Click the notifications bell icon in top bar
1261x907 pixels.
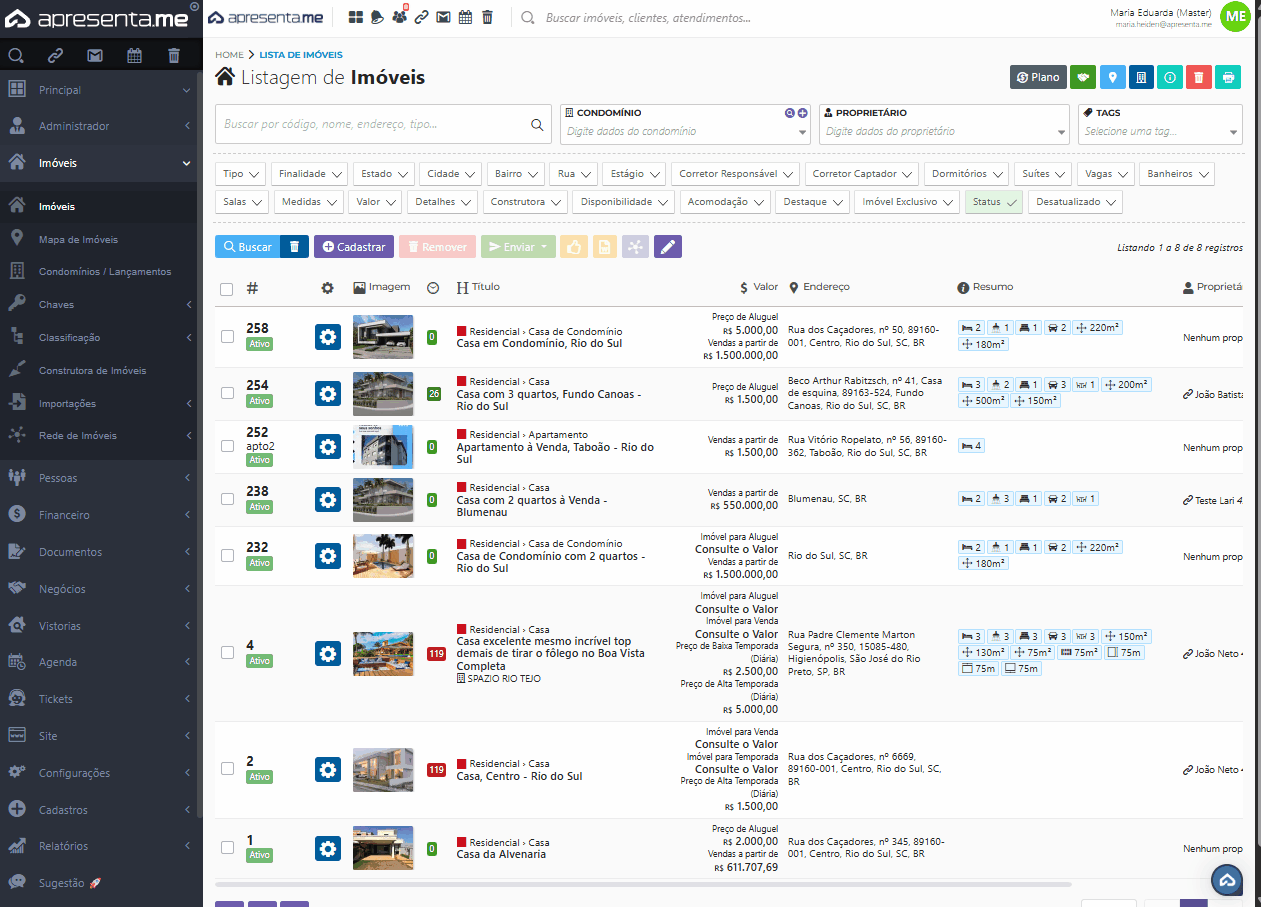(x=378, y=17)
